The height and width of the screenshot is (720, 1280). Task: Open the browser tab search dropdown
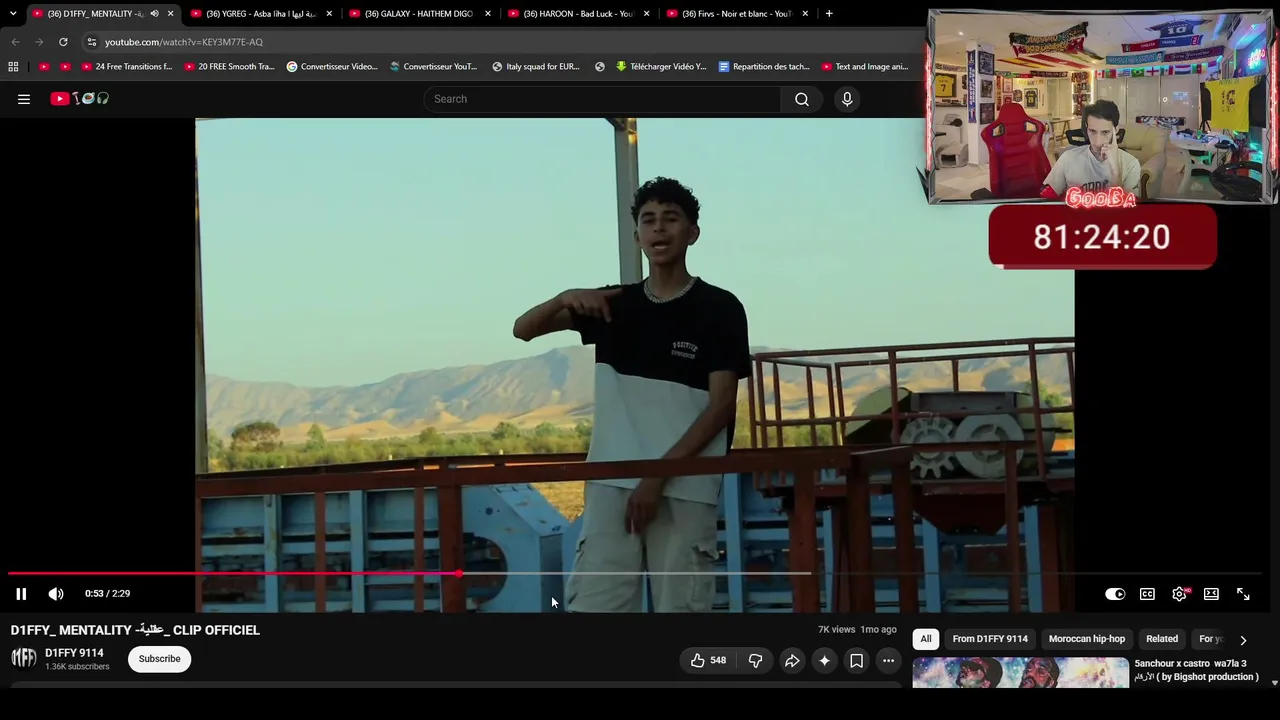tap(13, 14)
